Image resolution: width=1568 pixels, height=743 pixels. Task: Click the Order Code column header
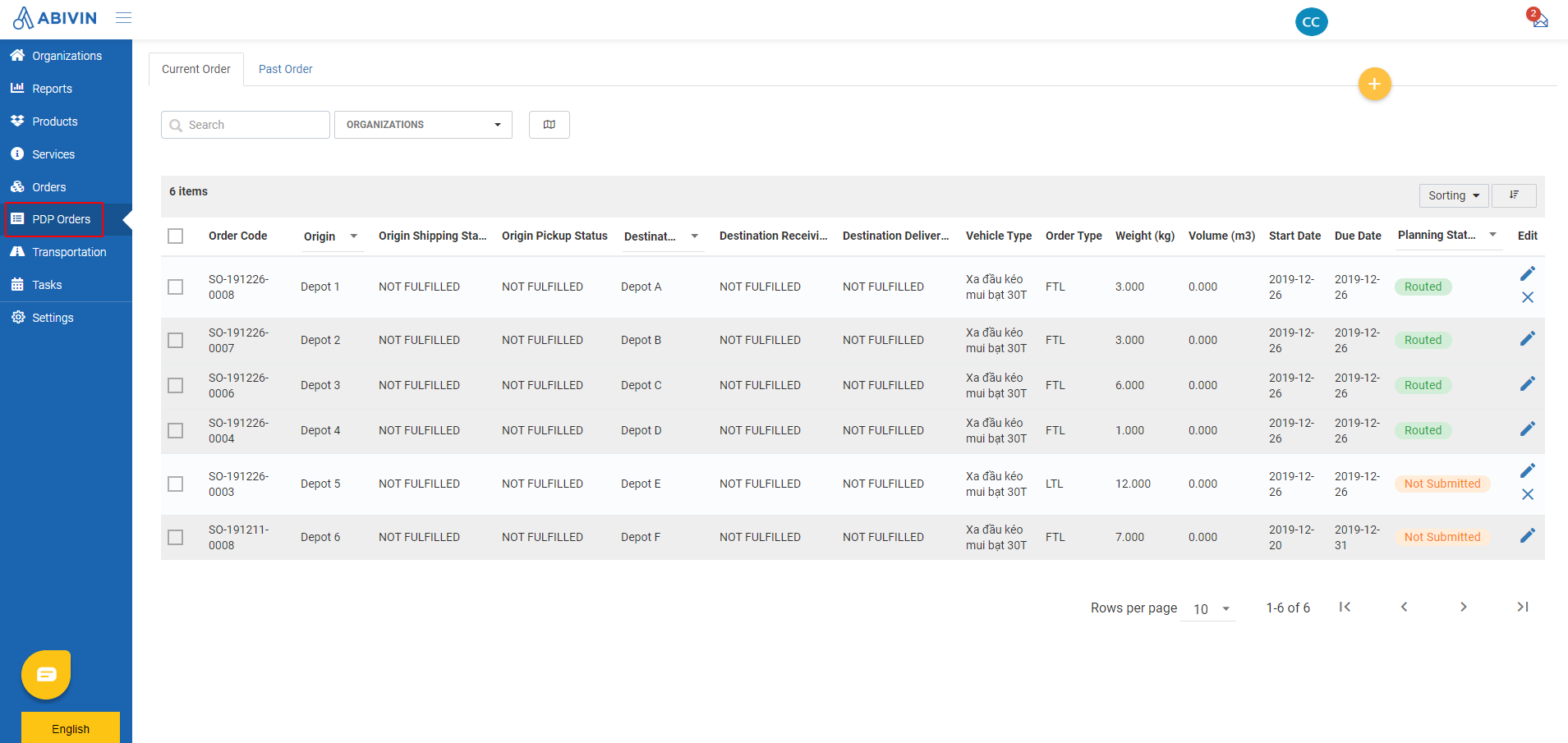[237, 236]
